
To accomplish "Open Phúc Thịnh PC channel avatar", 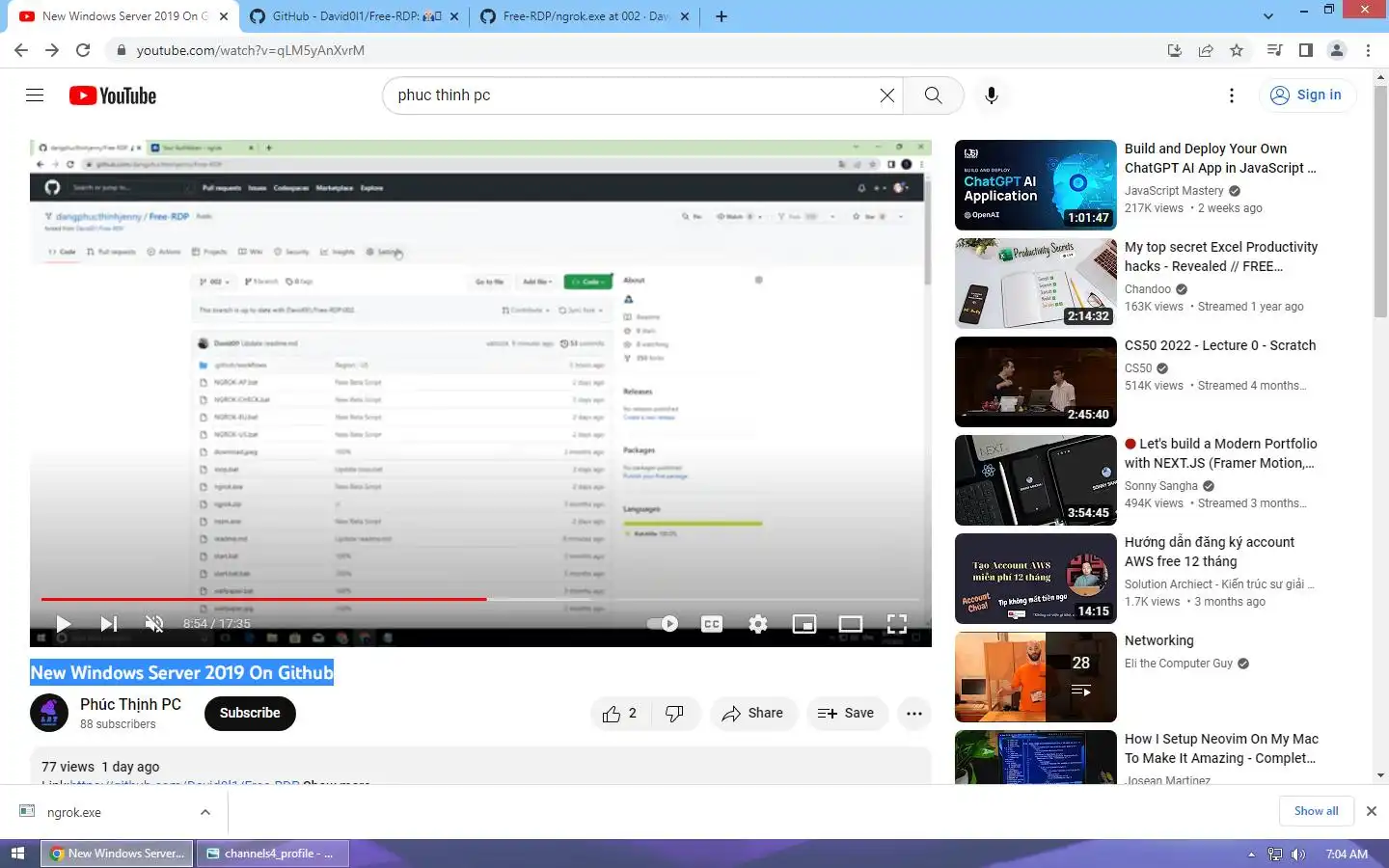I will click(49, 713).
